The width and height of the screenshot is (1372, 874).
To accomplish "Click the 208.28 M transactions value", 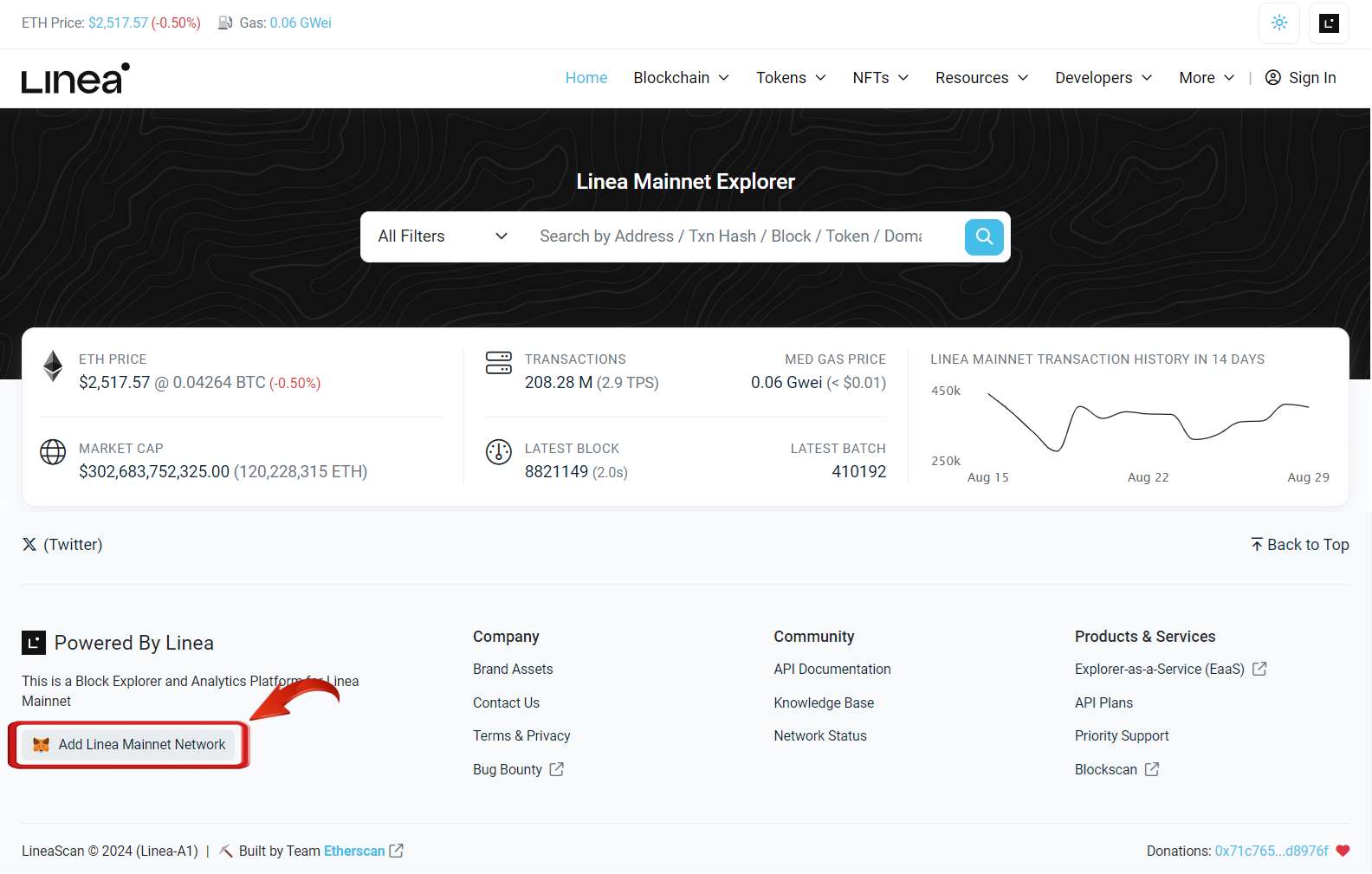I will [559, 382].
